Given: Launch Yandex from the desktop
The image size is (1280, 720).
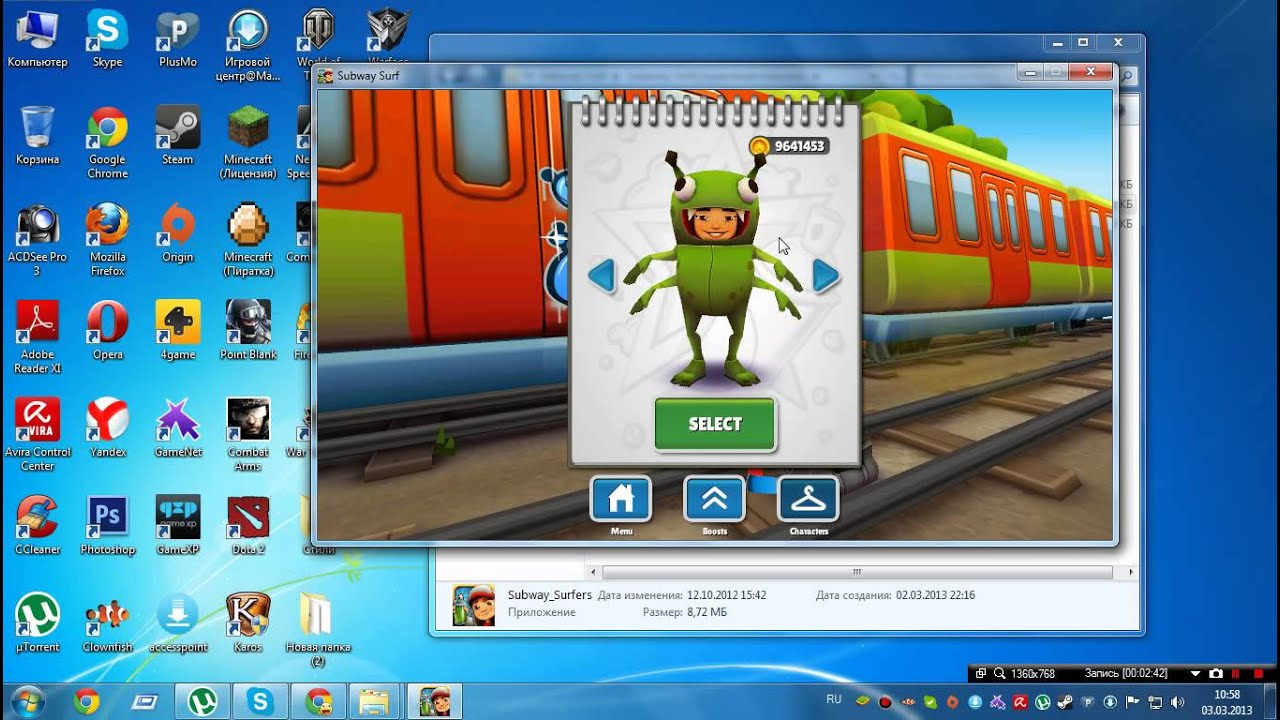Looking at the screenshot, I should 107,428.
